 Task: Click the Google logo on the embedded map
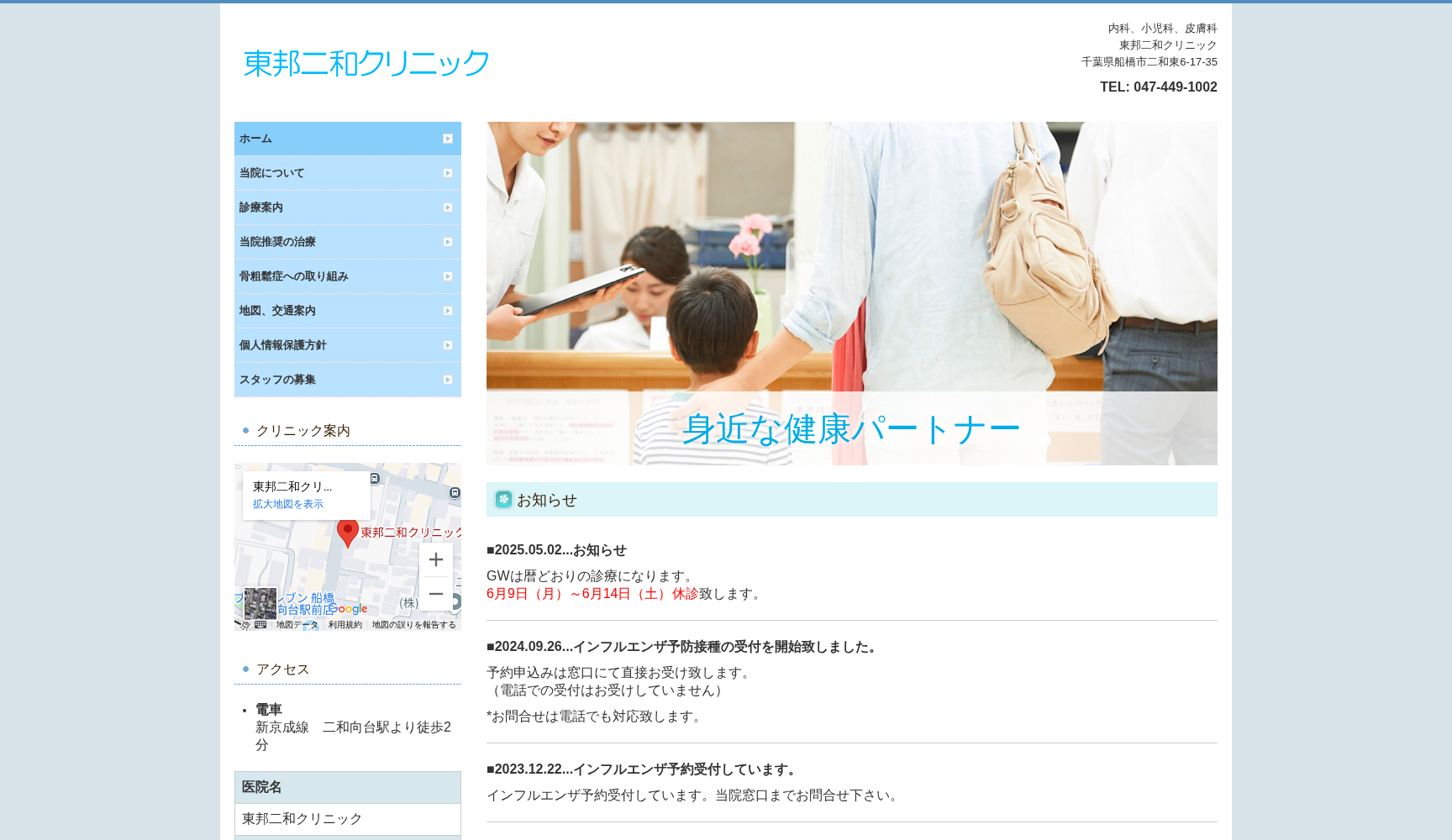pyautogui.click(x=347, y=608)
